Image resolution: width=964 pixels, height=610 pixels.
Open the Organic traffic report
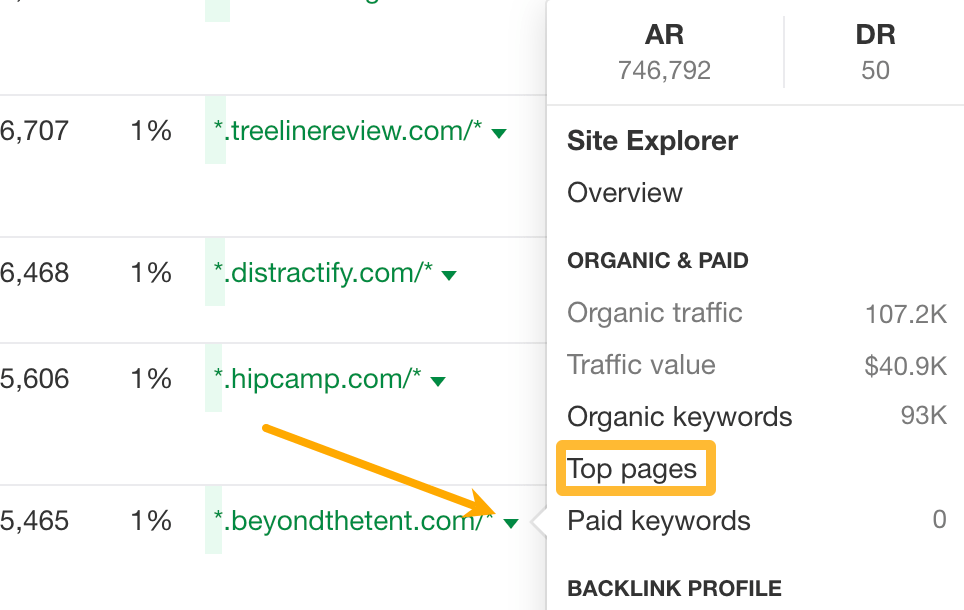point(654,312)
